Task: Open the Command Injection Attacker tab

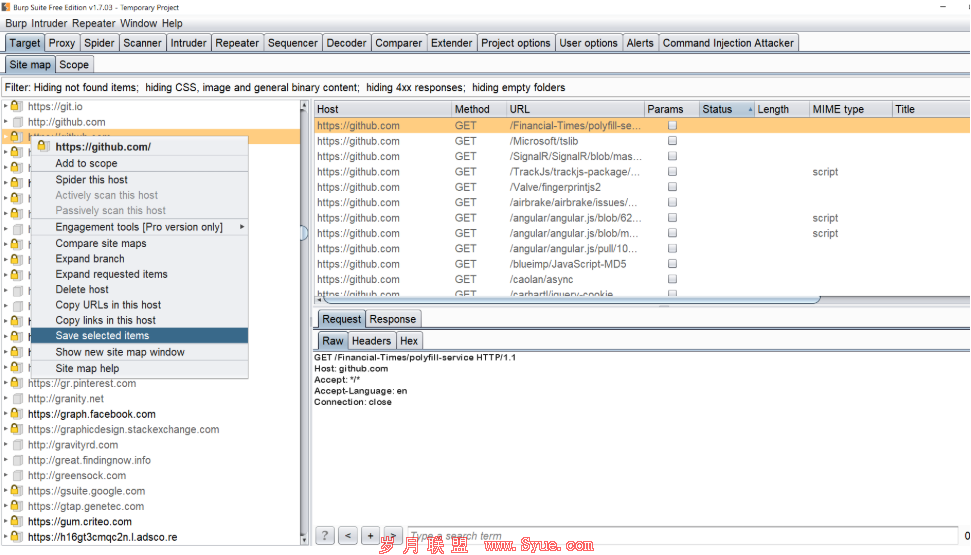Action: pos(728,43)
